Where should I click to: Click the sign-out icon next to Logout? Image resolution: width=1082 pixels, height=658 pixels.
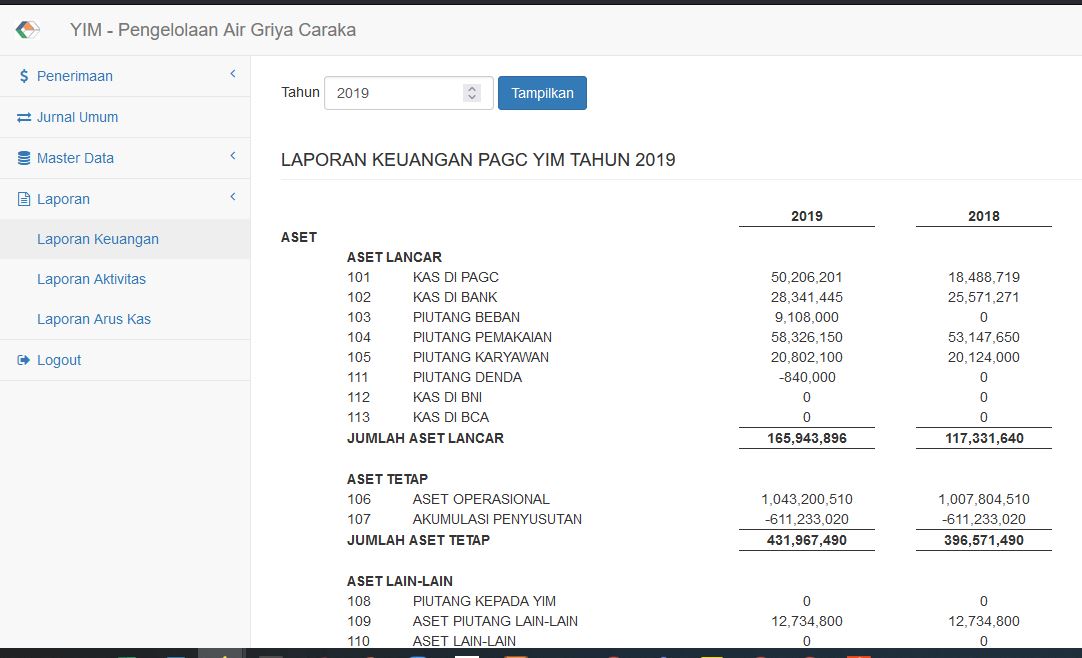pyautogui.click(x=24, y=360)
